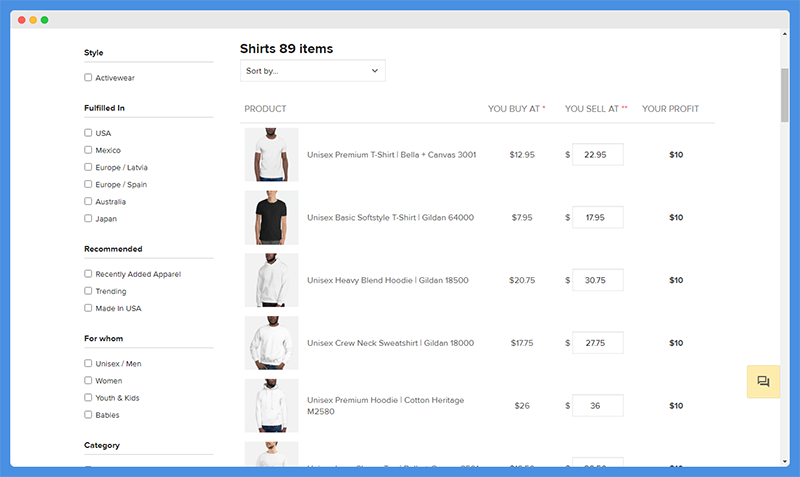Click the Crew Neck Sweatshirt thumbnail
Viewport: 800px width, 477px height.
pos(271,343)
